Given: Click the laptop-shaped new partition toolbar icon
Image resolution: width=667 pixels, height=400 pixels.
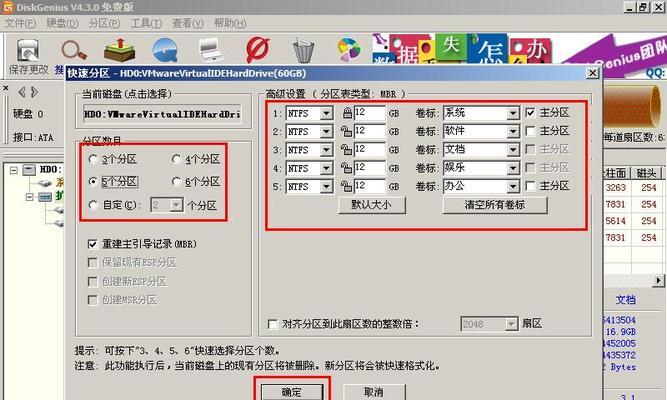Looking at the screenshot, I should 211,50.
